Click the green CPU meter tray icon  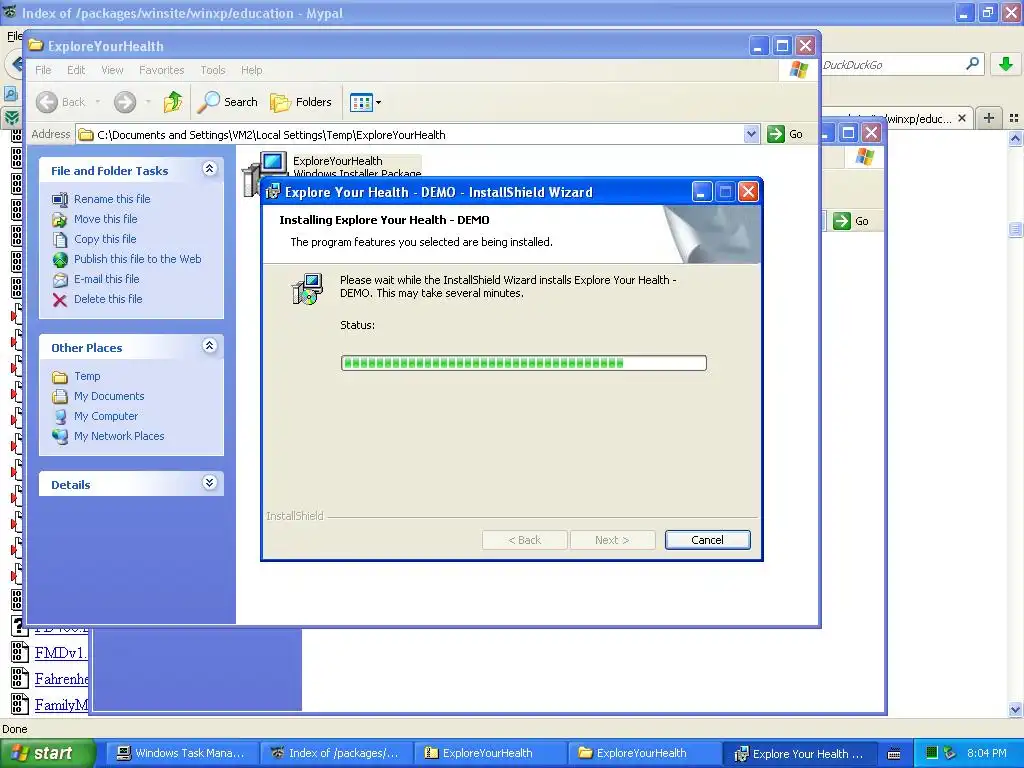click(x=931, y=753)
